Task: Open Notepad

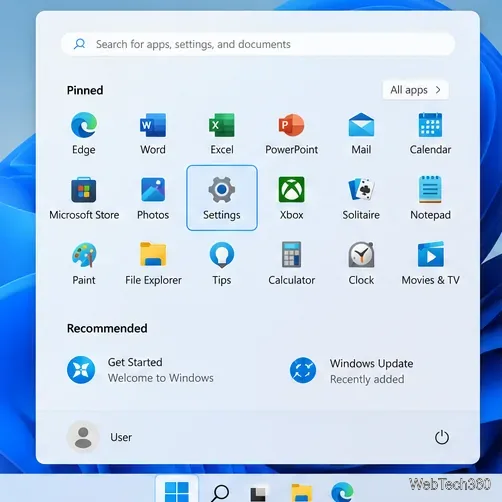Action: tap(430, 199)
